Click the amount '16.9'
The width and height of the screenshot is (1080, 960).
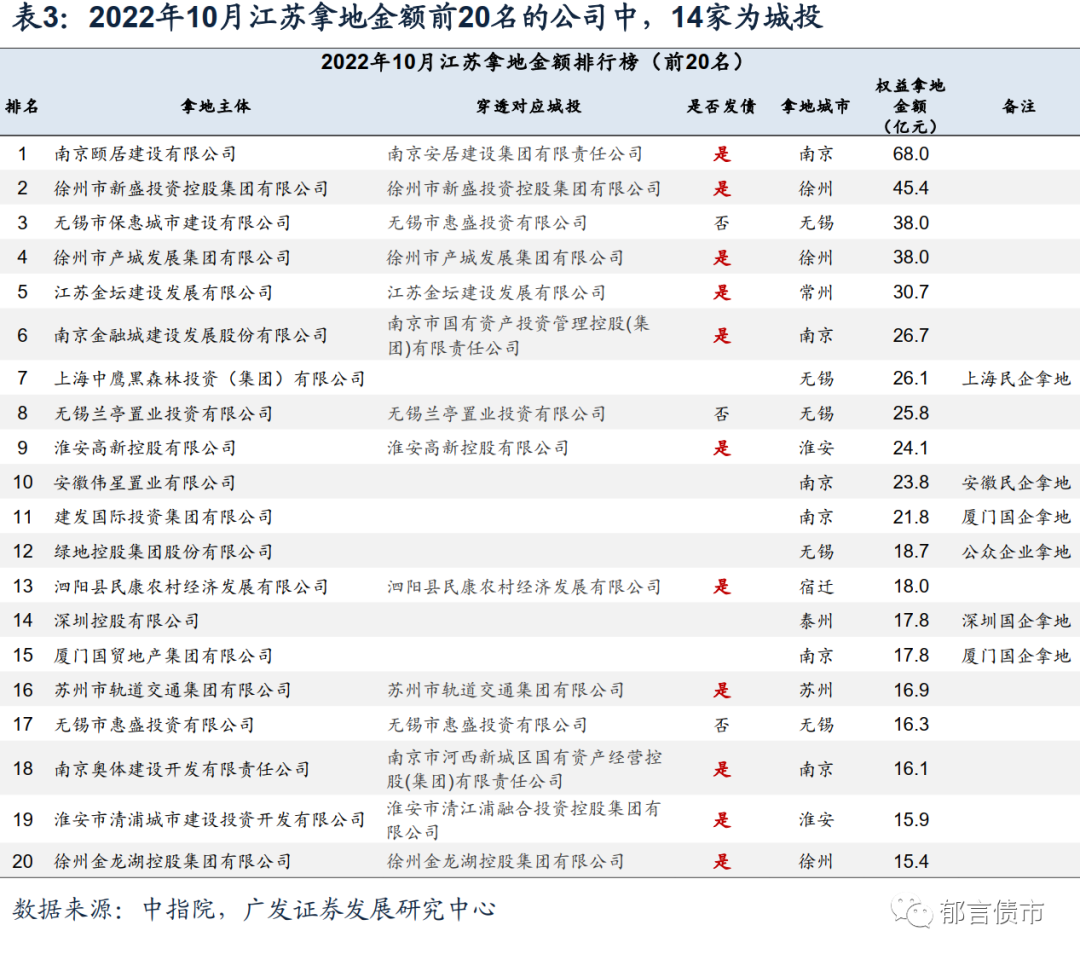click(911, 690)
